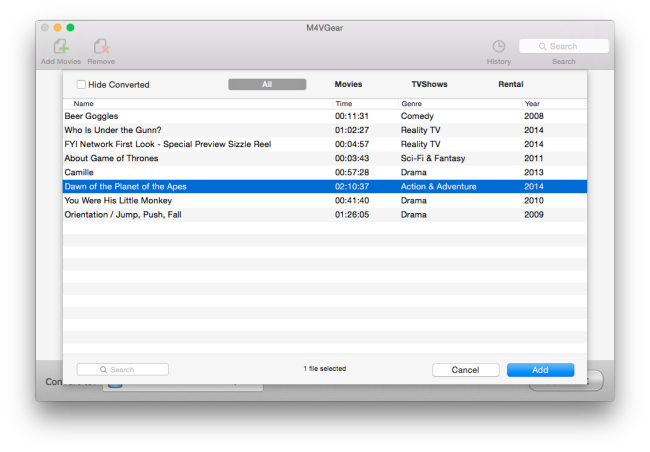Select the Beer Goggles row
The width and height of the screenshot is (650, 452).
(325, 116)
